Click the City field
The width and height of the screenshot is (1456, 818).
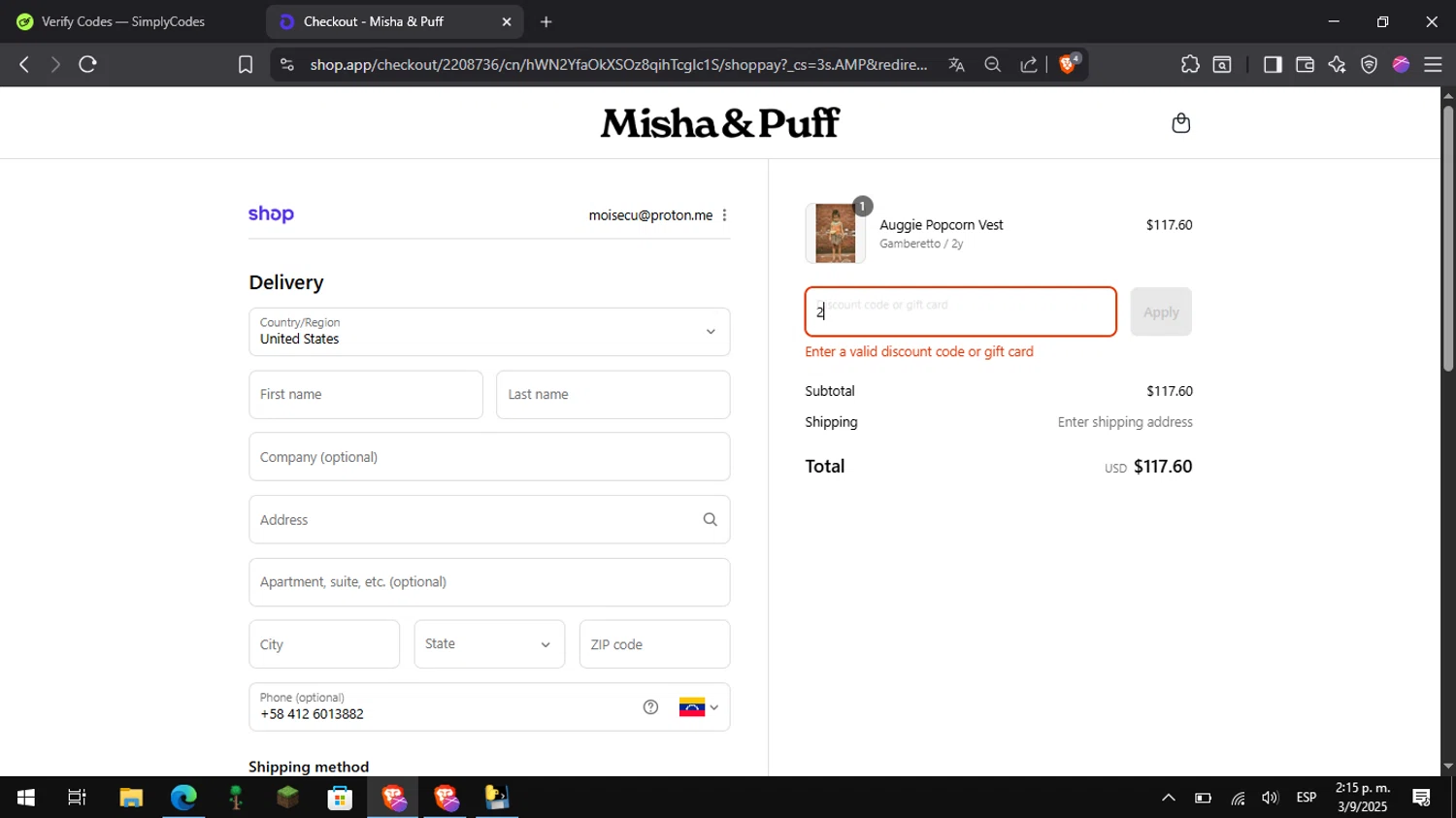[324, 644]
